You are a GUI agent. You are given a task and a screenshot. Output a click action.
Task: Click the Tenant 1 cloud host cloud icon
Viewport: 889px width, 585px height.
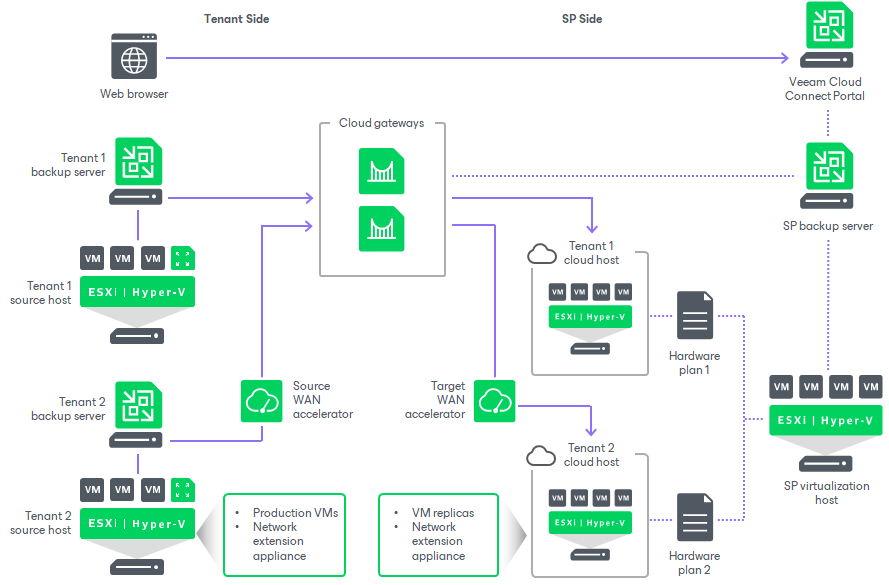point(540,253)
